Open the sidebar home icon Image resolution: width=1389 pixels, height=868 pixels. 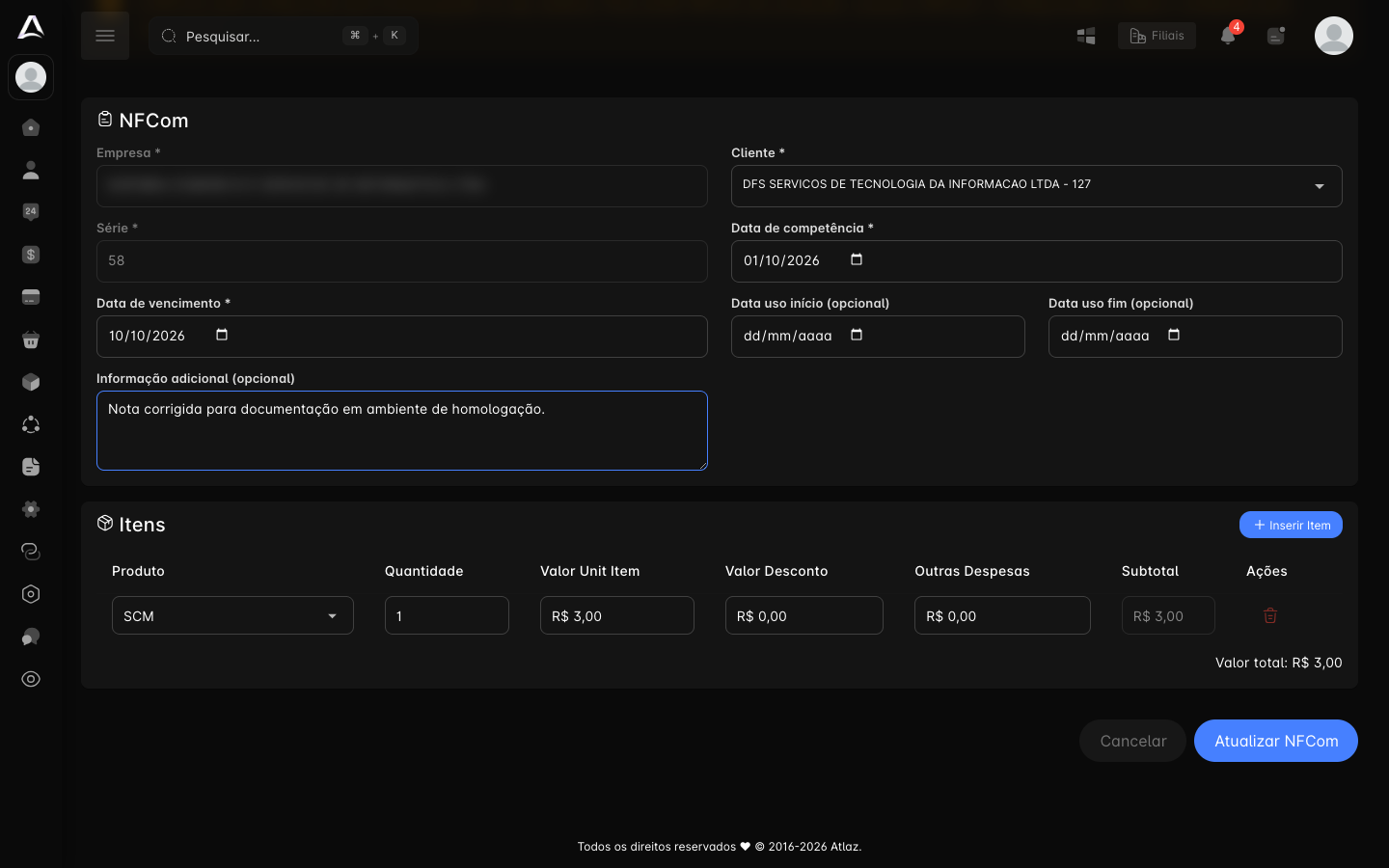(x=31, y=127)
